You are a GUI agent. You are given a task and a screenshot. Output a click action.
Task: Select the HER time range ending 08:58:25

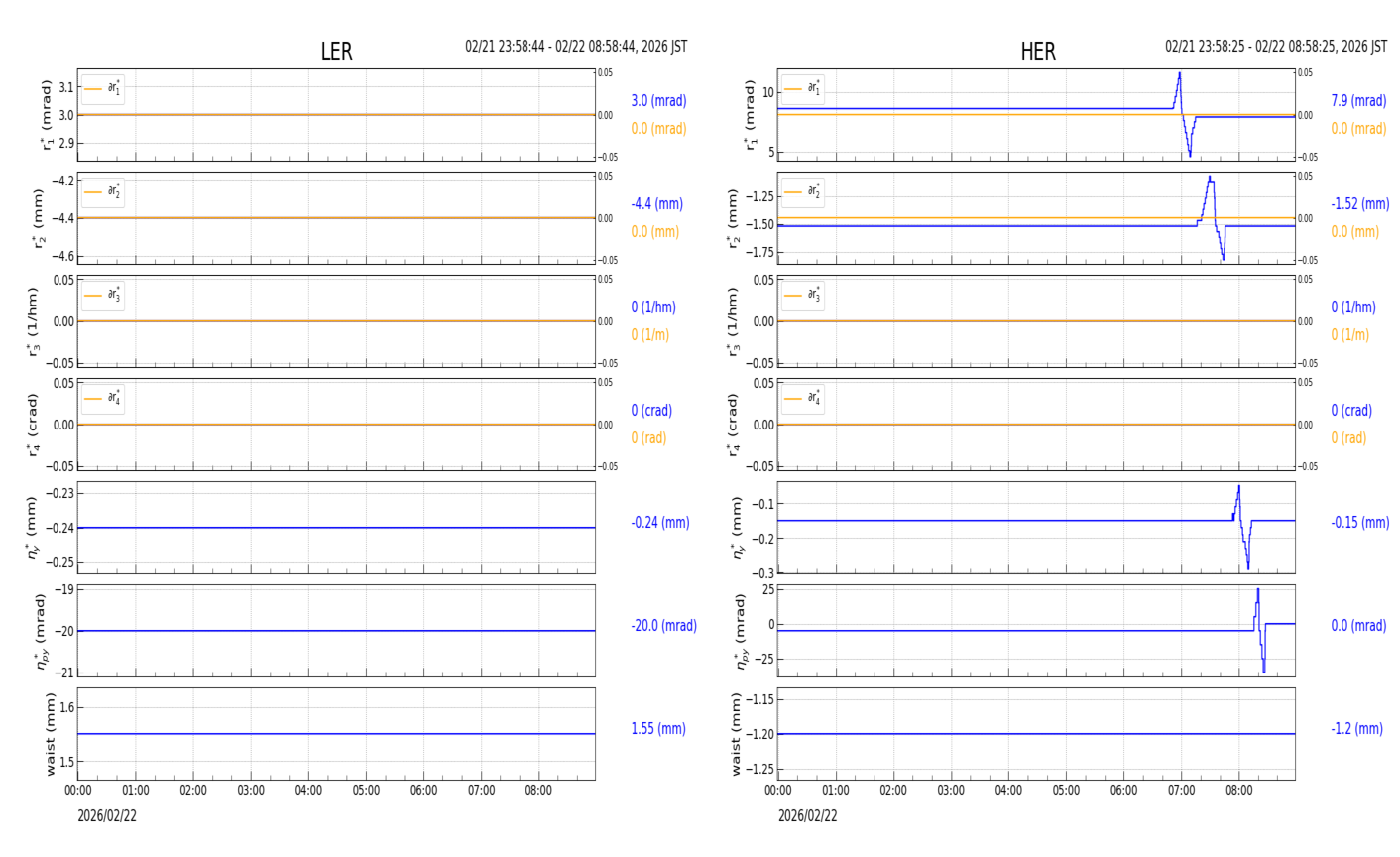tap(1276, 47)
